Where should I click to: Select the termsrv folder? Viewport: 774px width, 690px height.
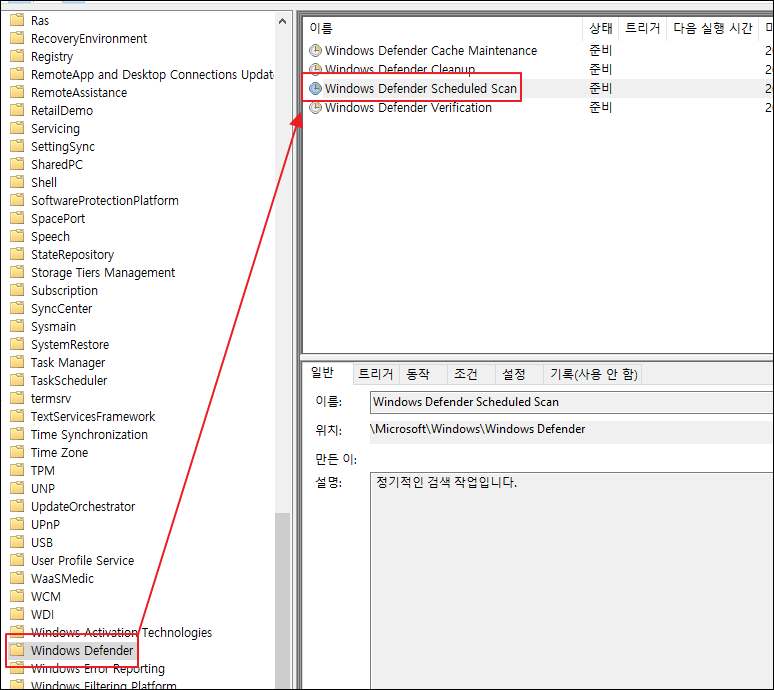pyautogui.click(x=51, y=398)
